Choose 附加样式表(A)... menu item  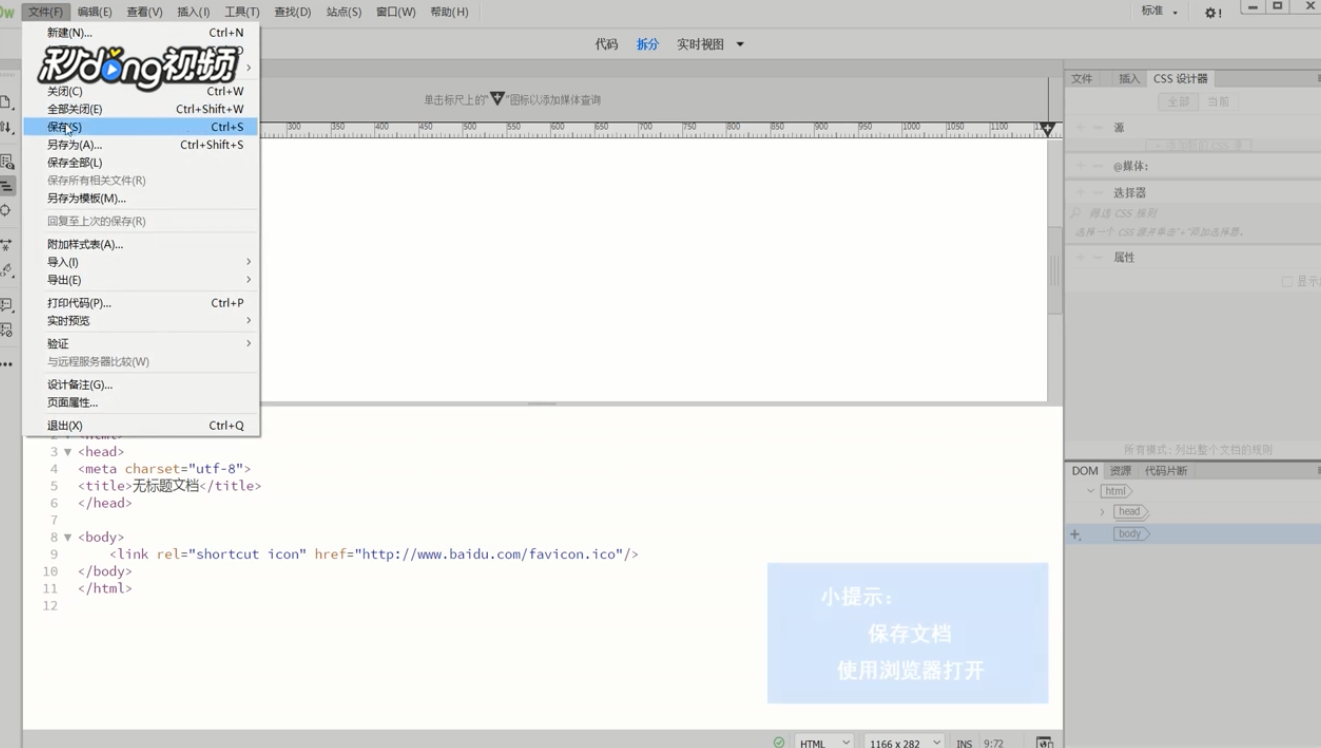[x=141, y=244]
